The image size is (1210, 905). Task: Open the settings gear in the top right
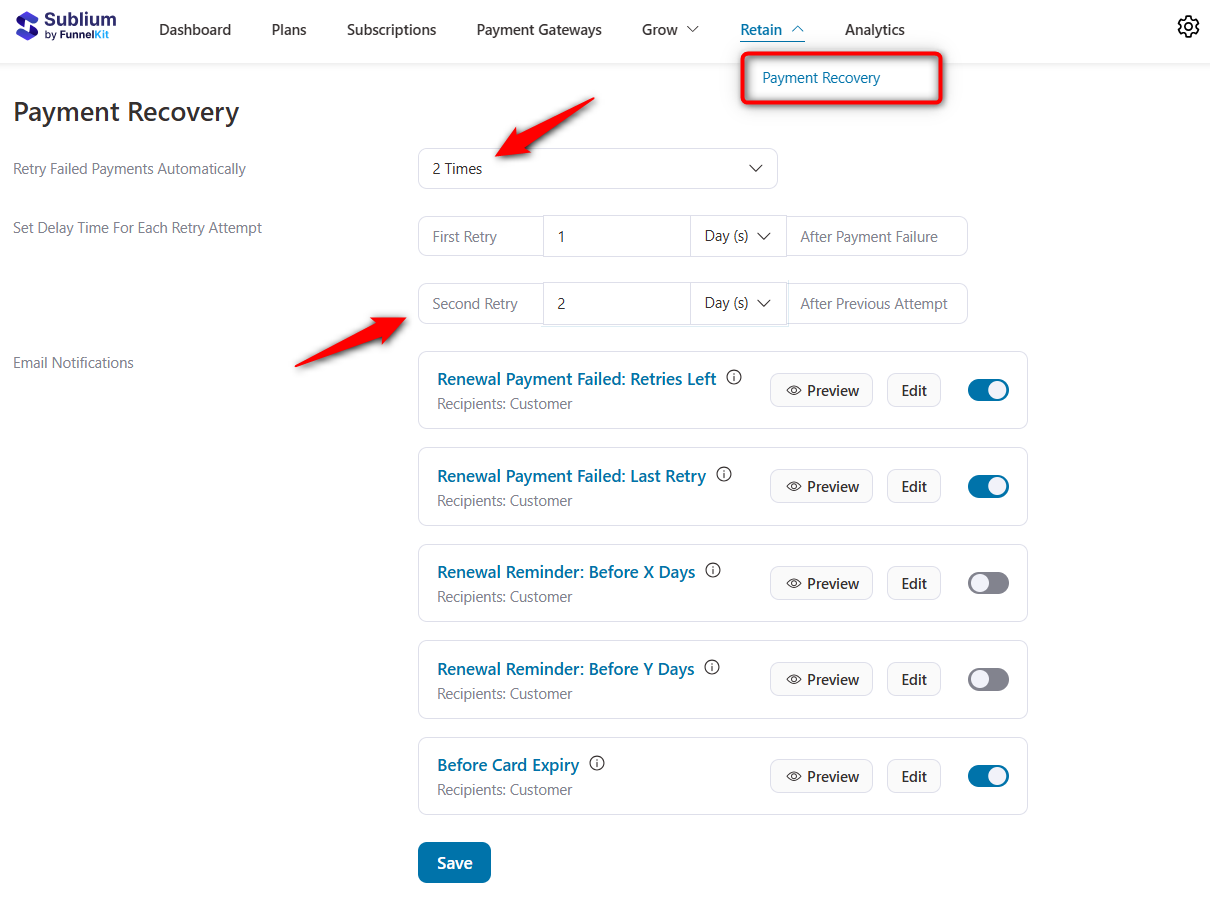(x=1188, y=26)
